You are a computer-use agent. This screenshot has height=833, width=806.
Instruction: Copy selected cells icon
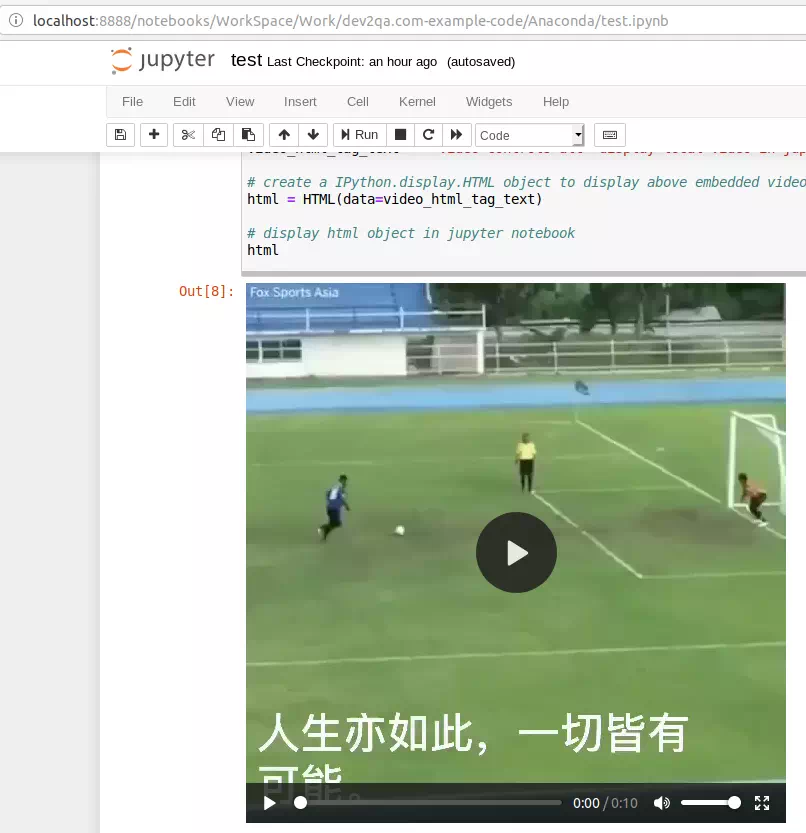(218, 135)
